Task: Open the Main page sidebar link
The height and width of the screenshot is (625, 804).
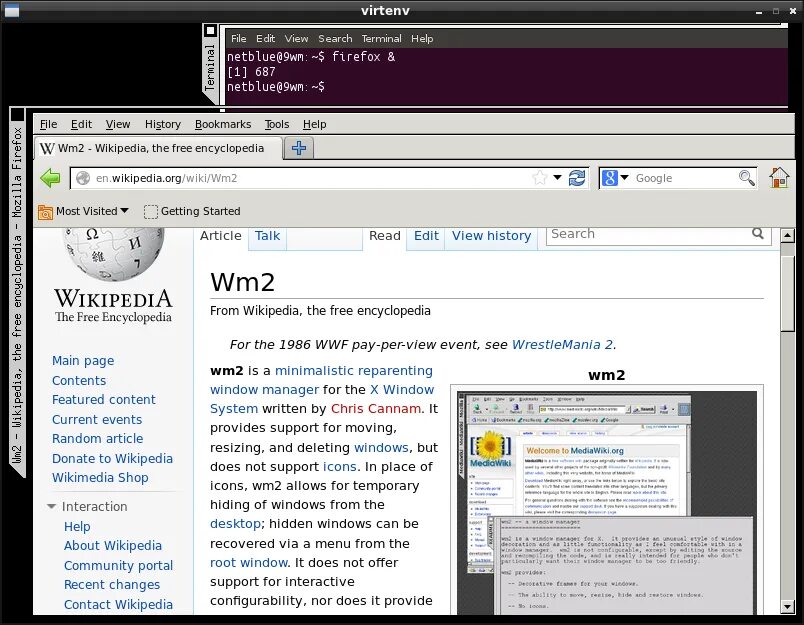Action: (83, 361)
